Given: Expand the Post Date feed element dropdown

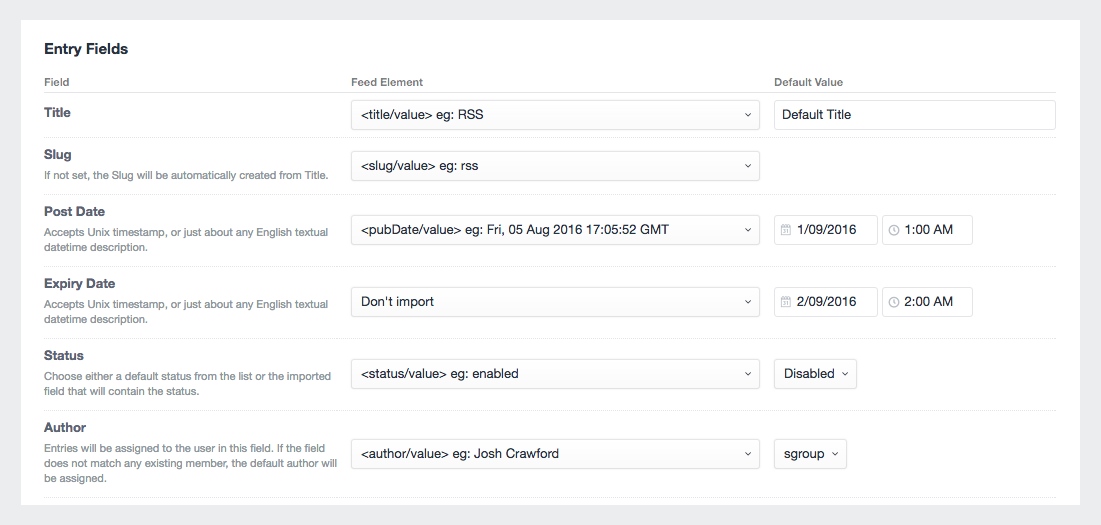Looking at the screenshot, I should pyautogui.click(x=555, y=230).
